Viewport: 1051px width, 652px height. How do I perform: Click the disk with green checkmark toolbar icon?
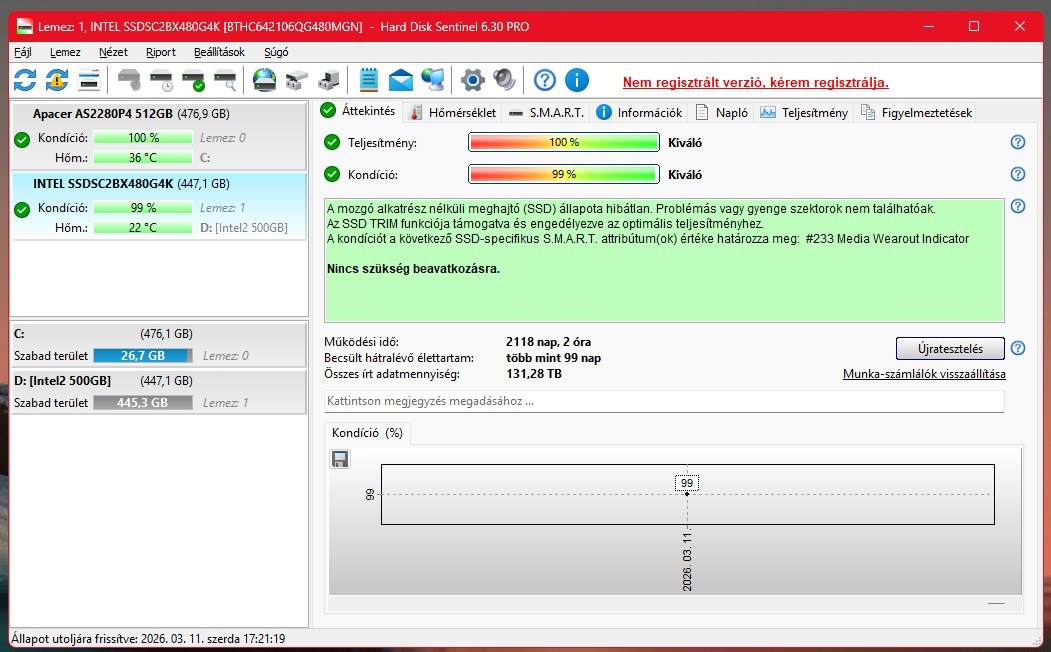click(x=194, y=80)
